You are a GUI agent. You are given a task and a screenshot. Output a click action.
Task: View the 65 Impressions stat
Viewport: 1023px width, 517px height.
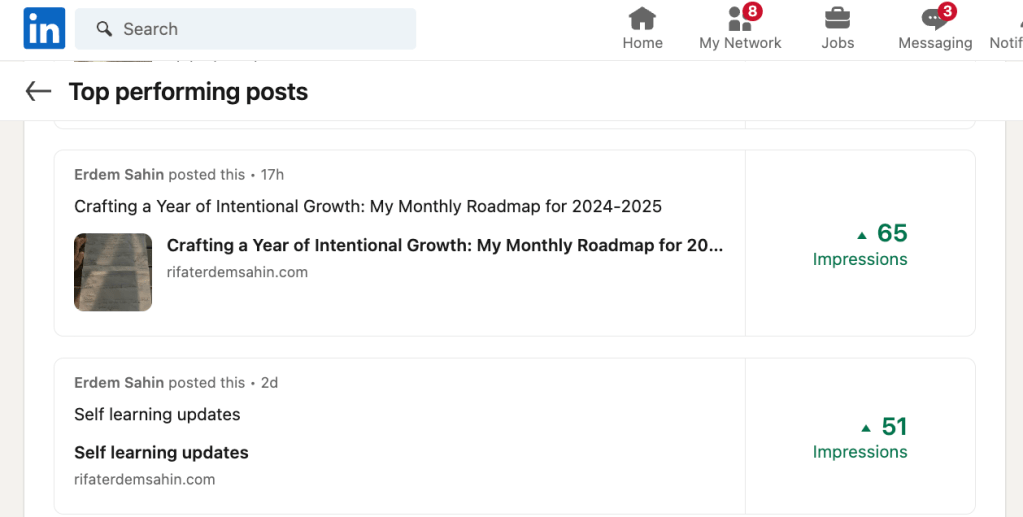pyautogui.click(x=860, y=244)
